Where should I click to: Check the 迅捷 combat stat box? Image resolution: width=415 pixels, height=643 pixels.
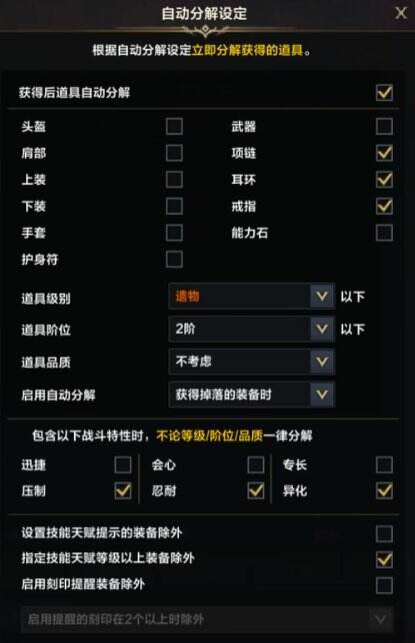tap(123, 465)
